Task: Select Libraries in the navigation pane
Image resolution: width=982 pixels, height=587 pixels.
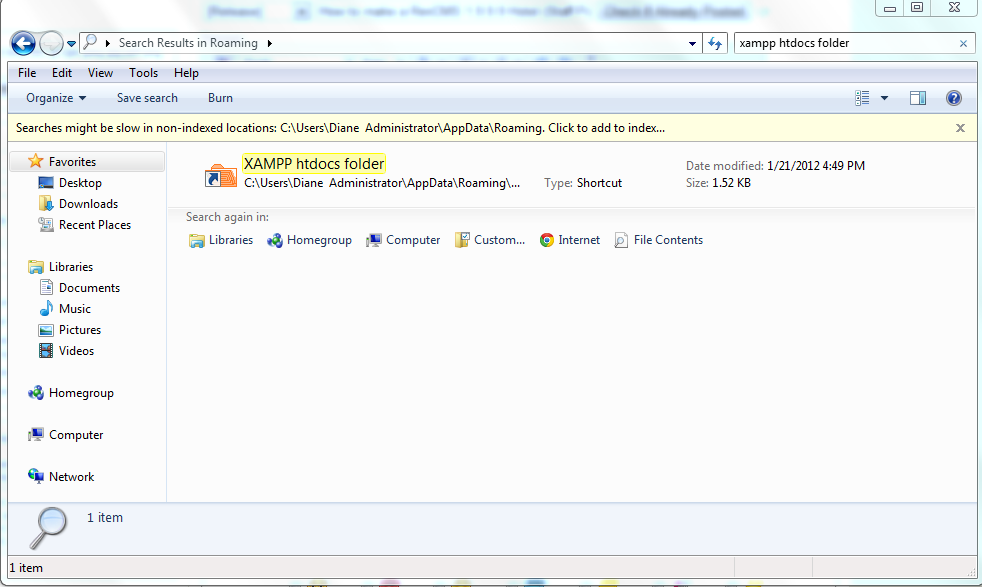Action: click(71, 267)
